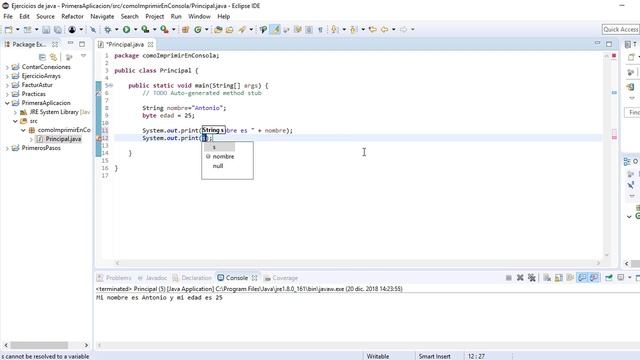The width and height of the screenshot is (640, 360).
Task: Click the Search flashlight toolbar icon
Action: [242, 30]
